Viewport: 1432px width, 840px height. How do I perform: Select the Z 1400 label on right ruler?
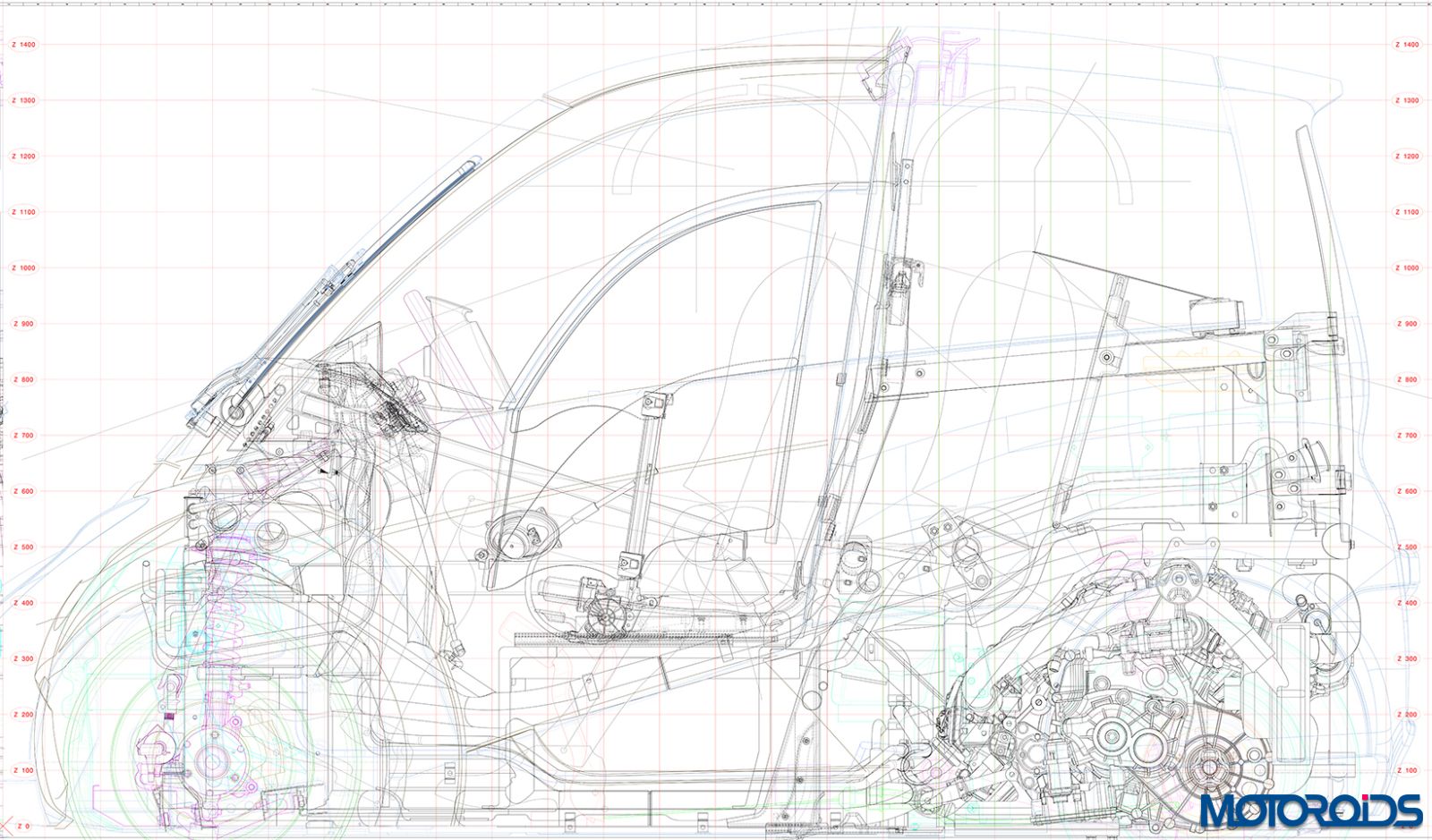coord(1407,45)
